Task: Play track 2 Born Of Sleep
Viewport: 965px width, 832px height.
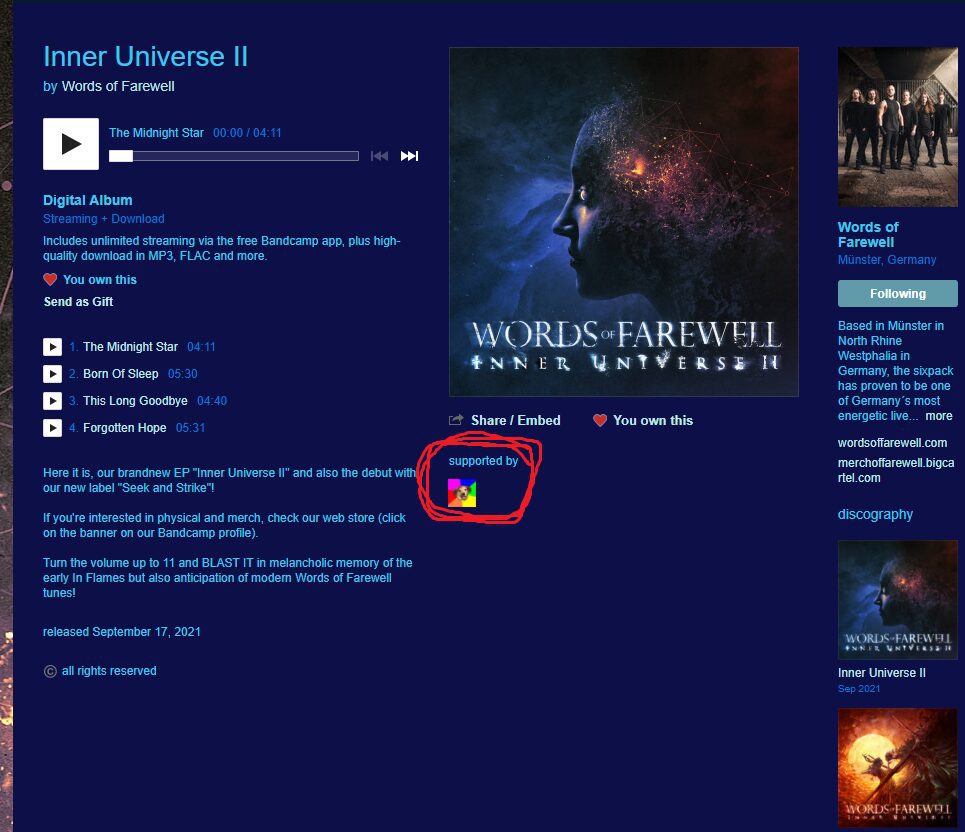Action: click(x=52, y=374)
